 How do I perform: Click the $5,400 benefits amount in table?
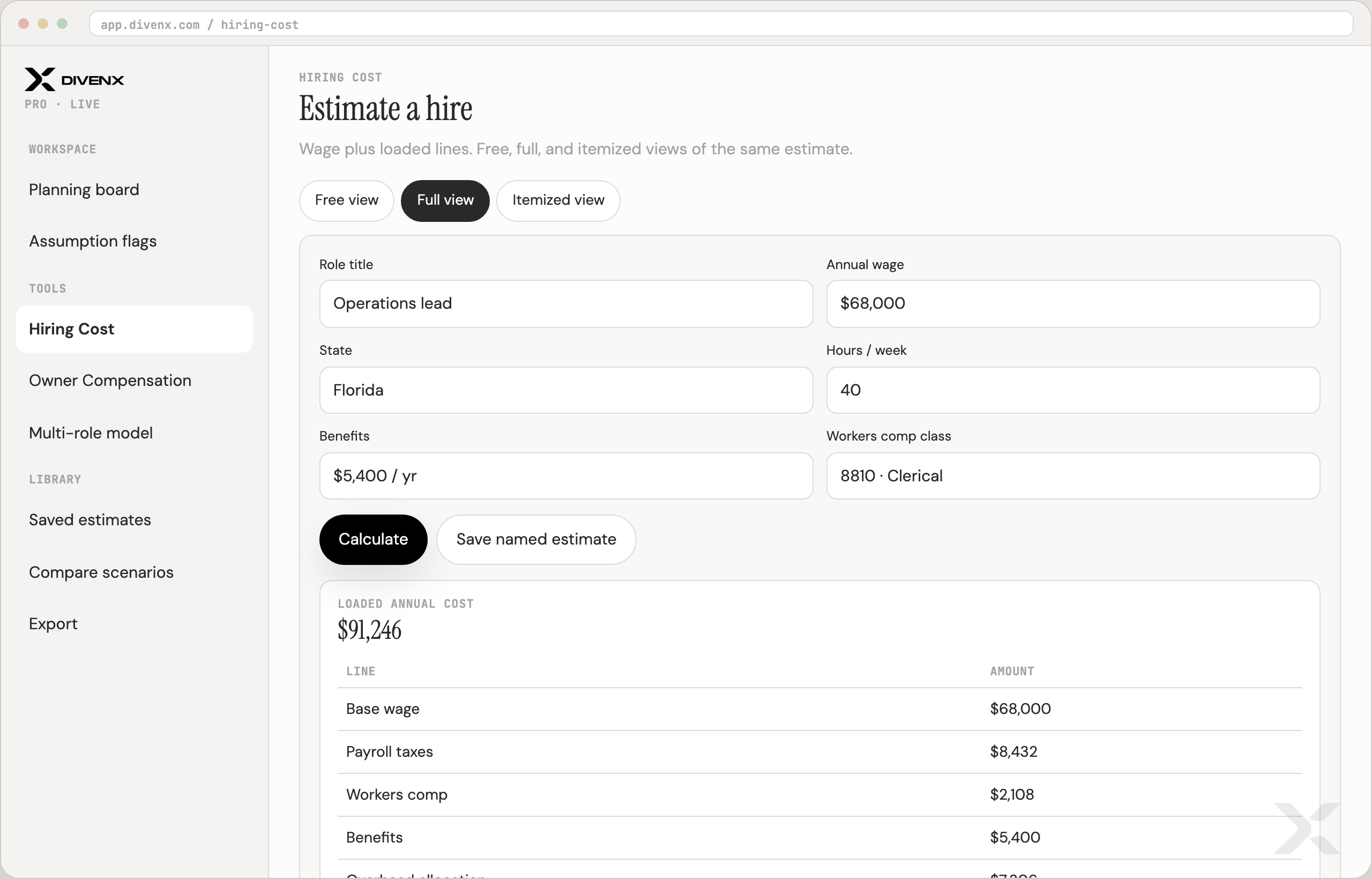point(1015,837)
